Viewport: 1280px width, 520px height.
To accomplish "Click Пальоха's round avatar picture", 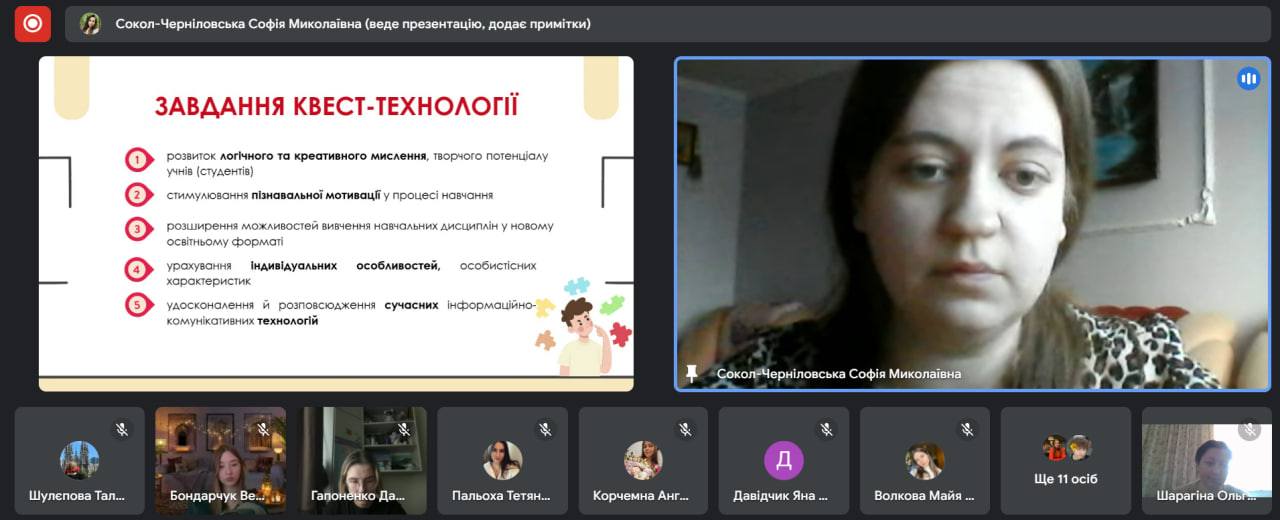I will (502, 460).
